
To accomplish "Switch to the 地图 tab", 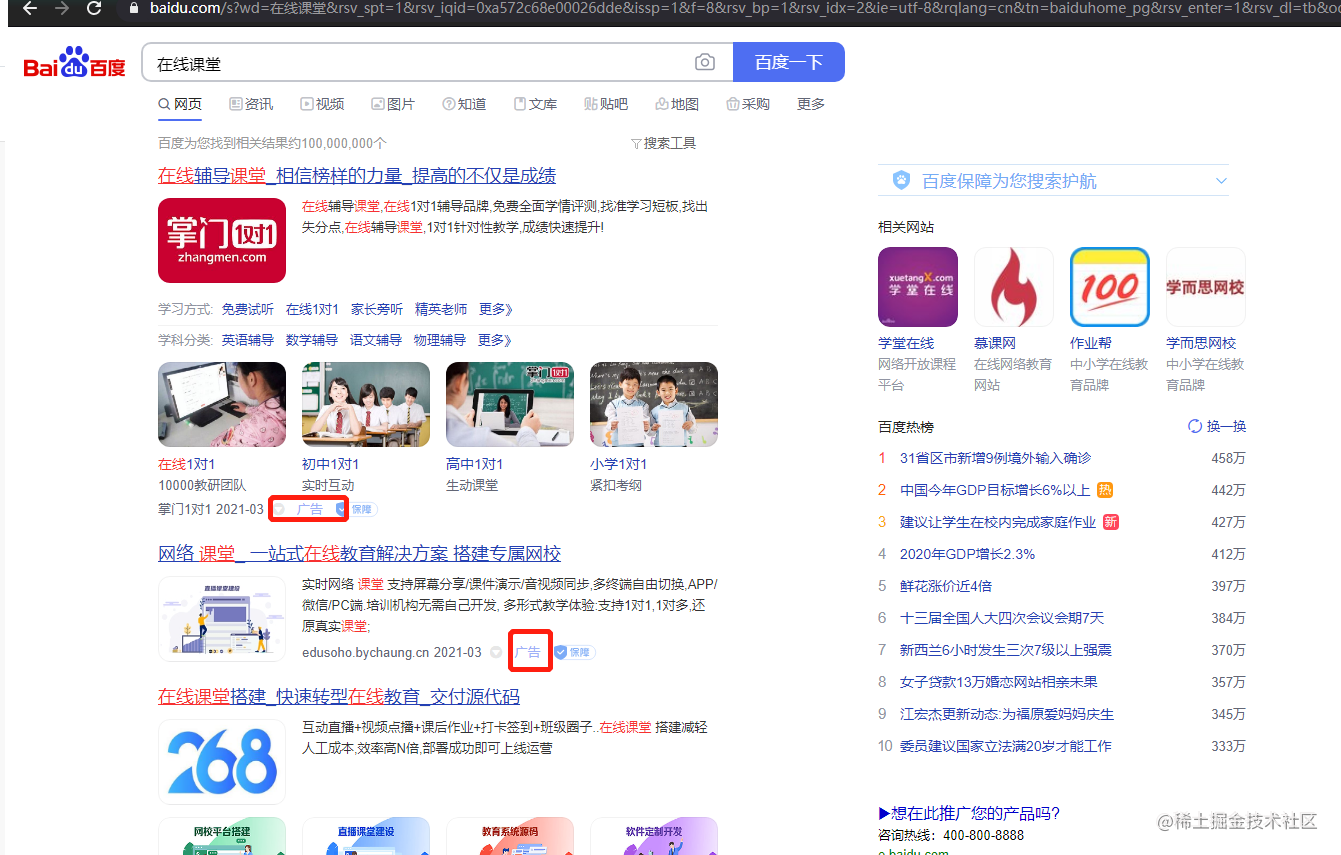I will tap(677, 104).
